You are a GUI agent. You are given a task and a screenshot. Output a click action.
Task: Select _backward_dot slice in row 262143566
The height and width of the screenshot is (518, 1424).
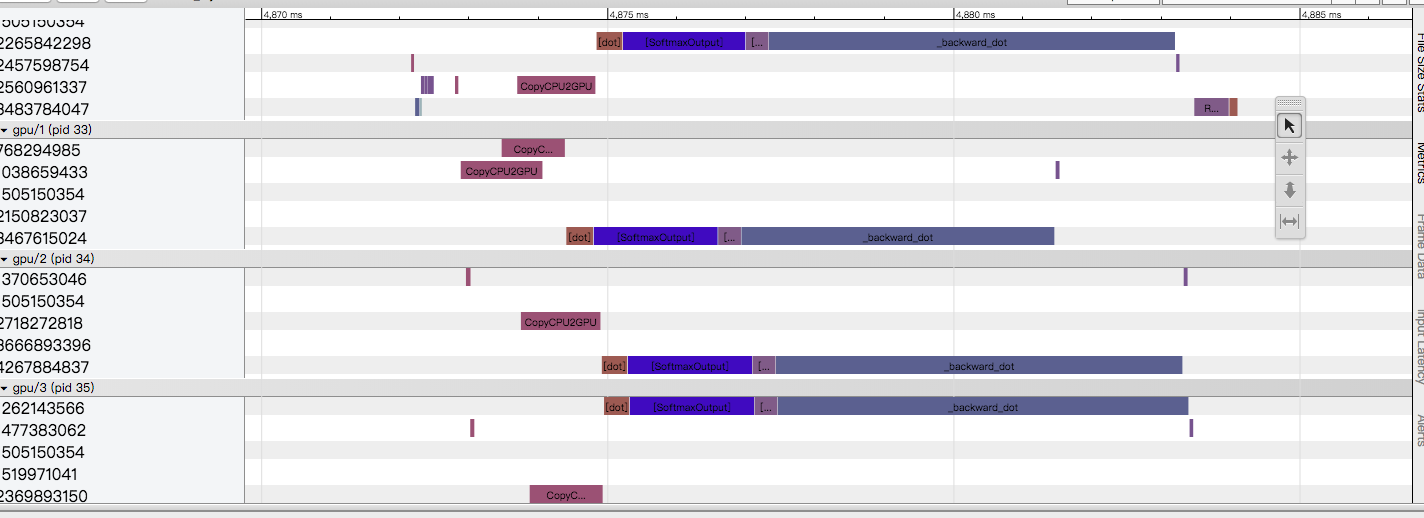[x=983, y=406]
